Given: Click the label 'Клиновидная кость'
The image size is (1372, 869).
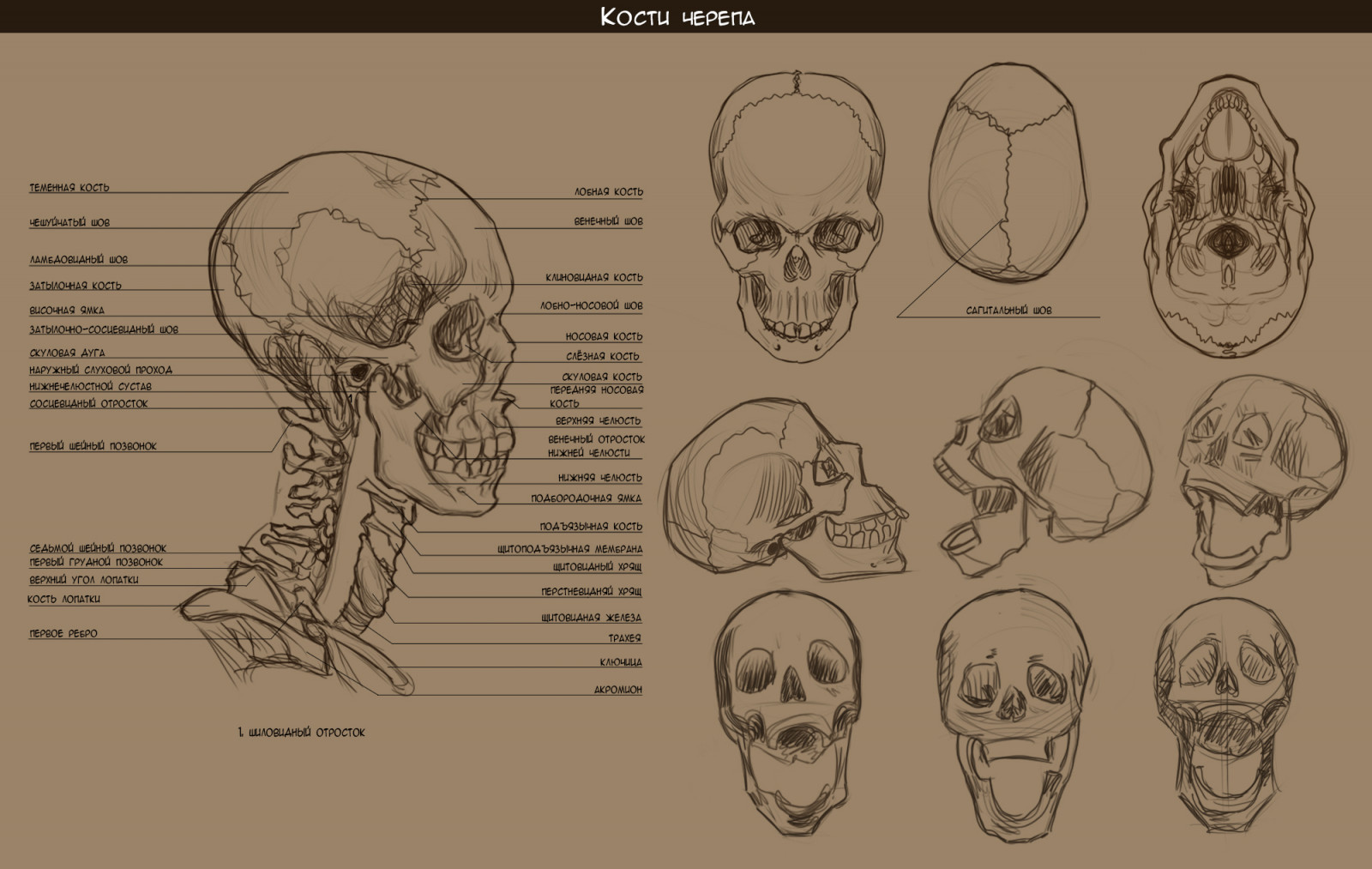Looking at the screenshot, I should (x=594, y=278).
